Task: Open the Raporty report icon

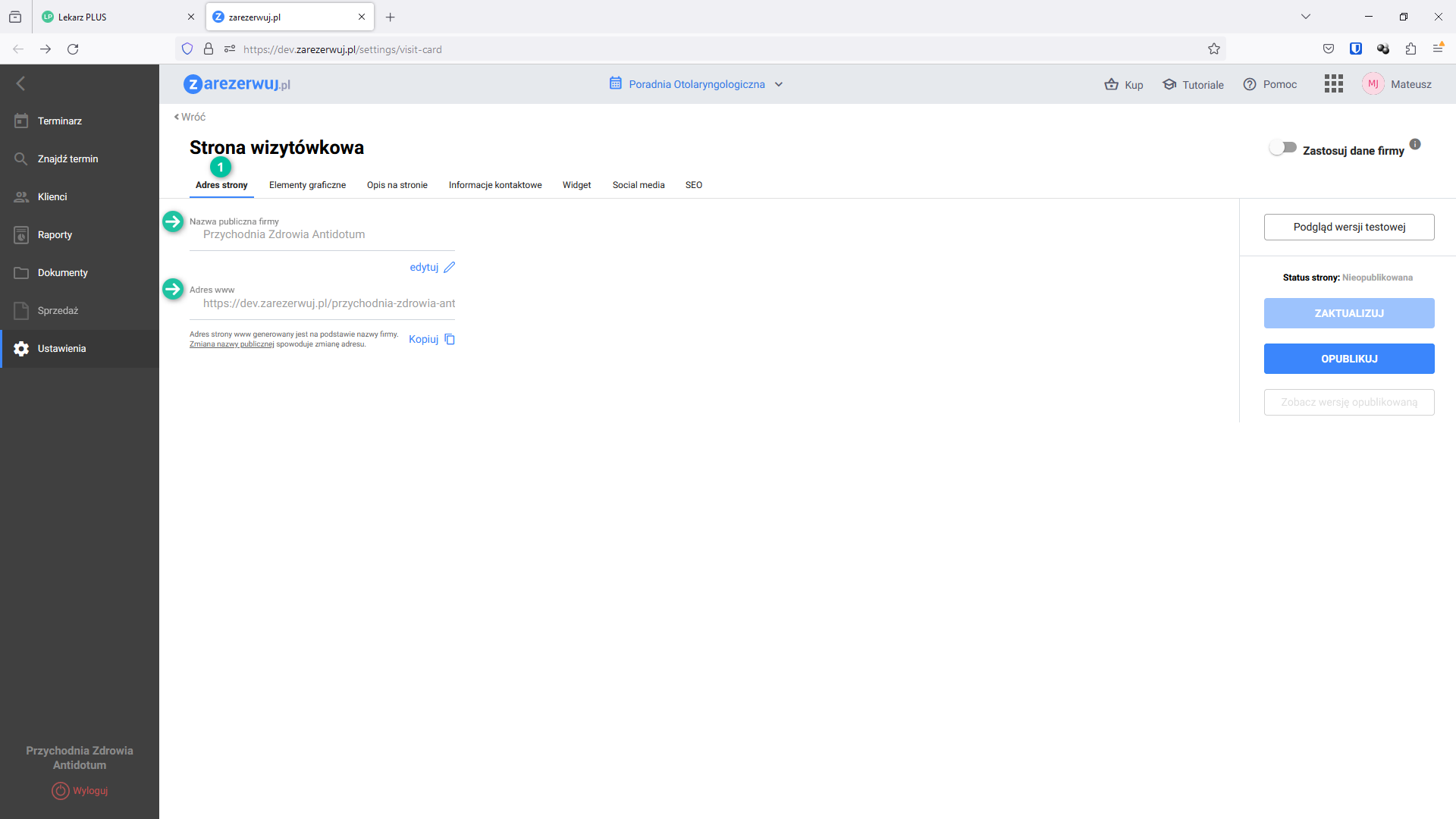Action: [21, 235]
